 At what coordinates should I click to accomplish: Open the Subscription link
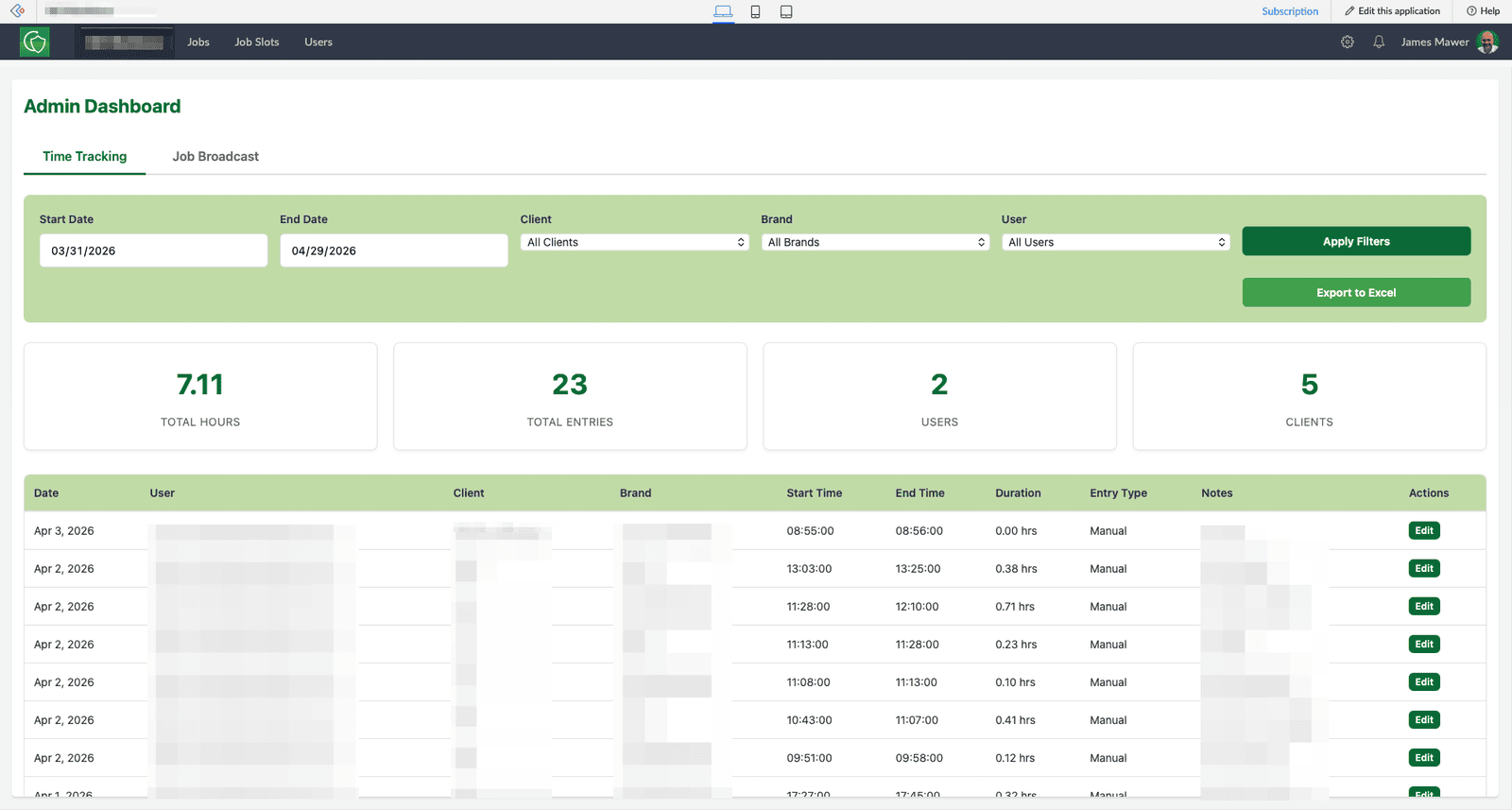tap(1290, 11)
